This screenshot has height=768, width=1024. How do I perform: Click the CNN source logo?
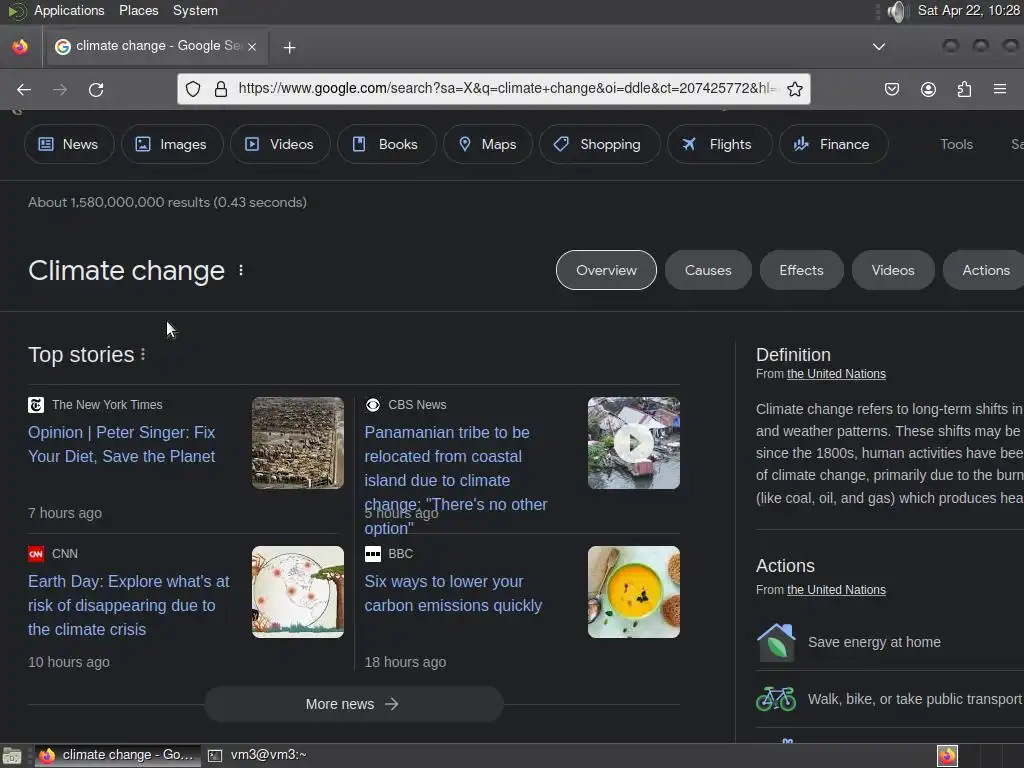[36, 554]
